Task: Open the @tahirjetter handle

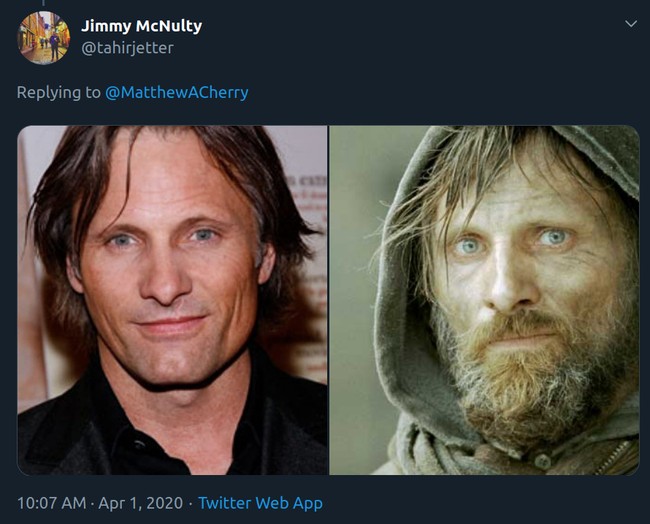Action: (126, 47)
